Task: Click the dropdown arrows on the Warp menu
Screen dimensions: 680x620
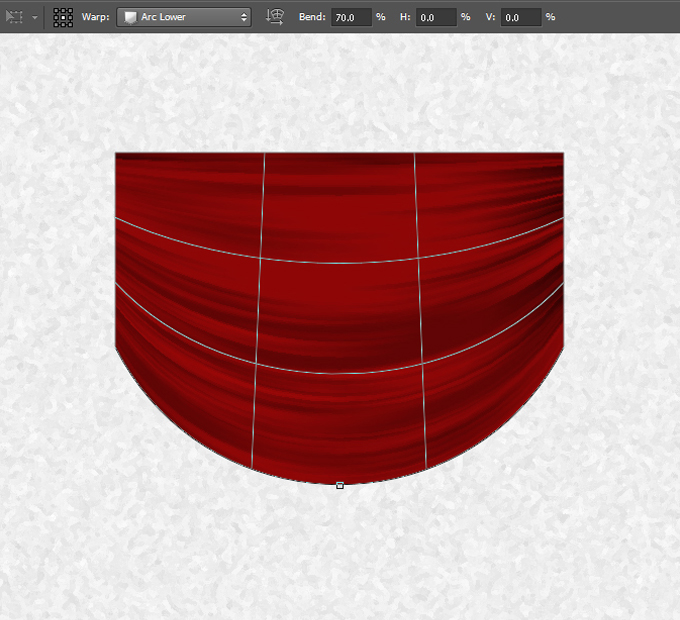Action: point(244,17)
